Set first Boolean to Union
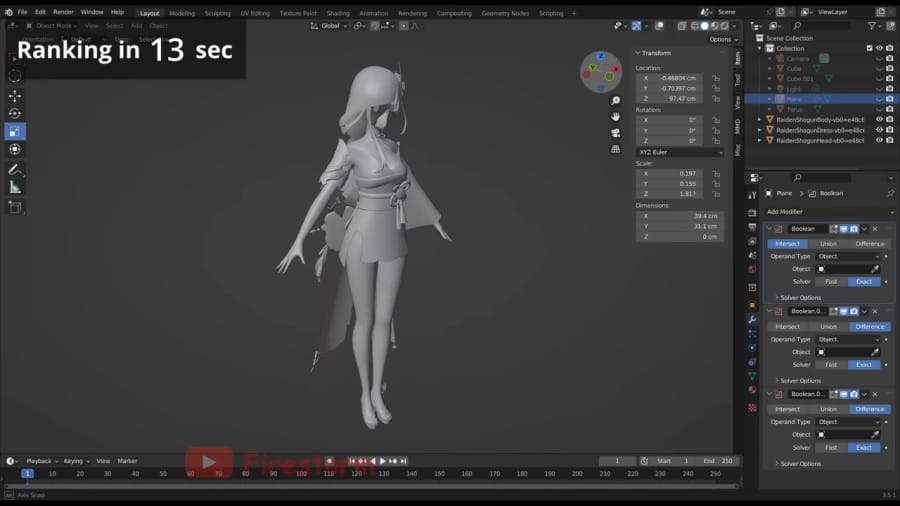Image resolution: width=900 pixels, height=506 pixels. coord(828,244)
